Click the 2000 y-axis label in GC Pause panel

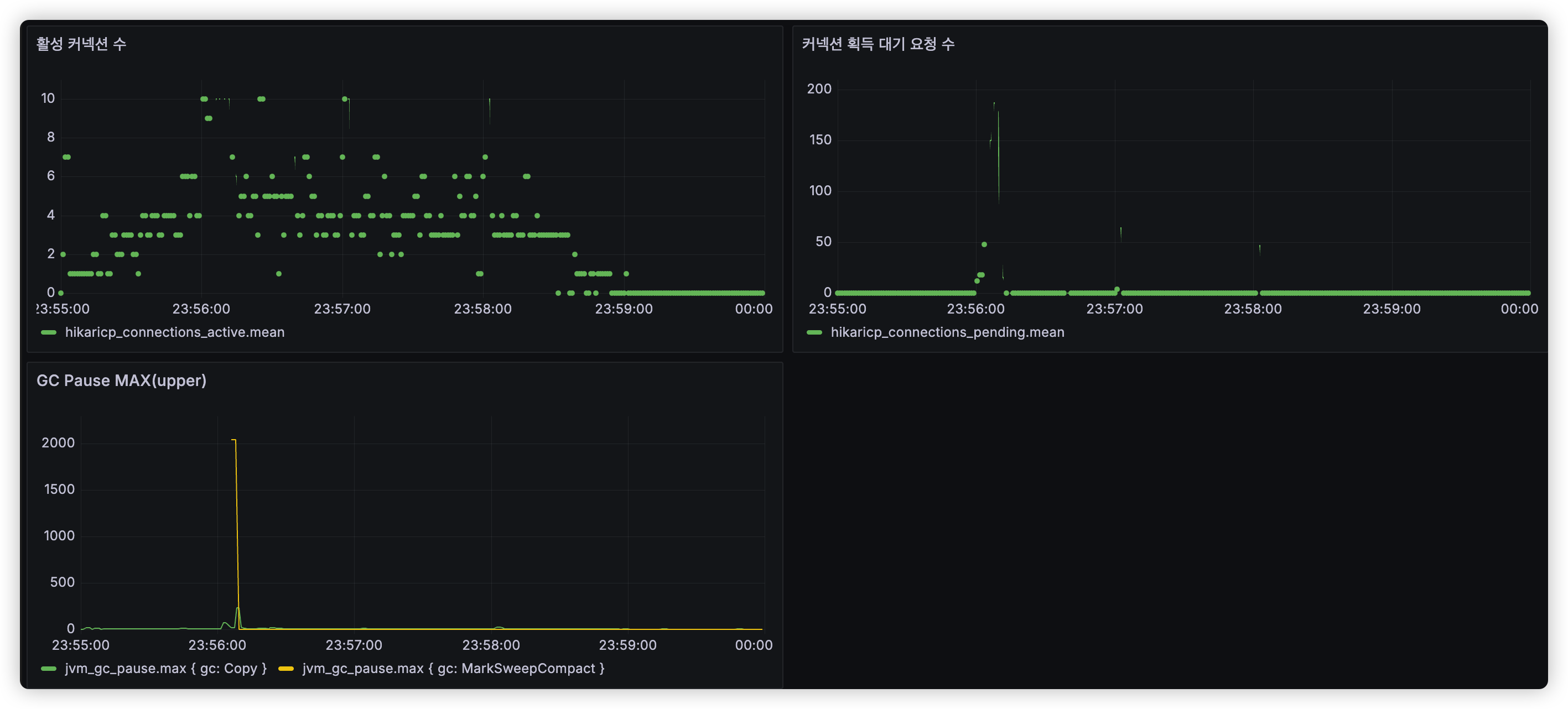click(x=59, y=443)
